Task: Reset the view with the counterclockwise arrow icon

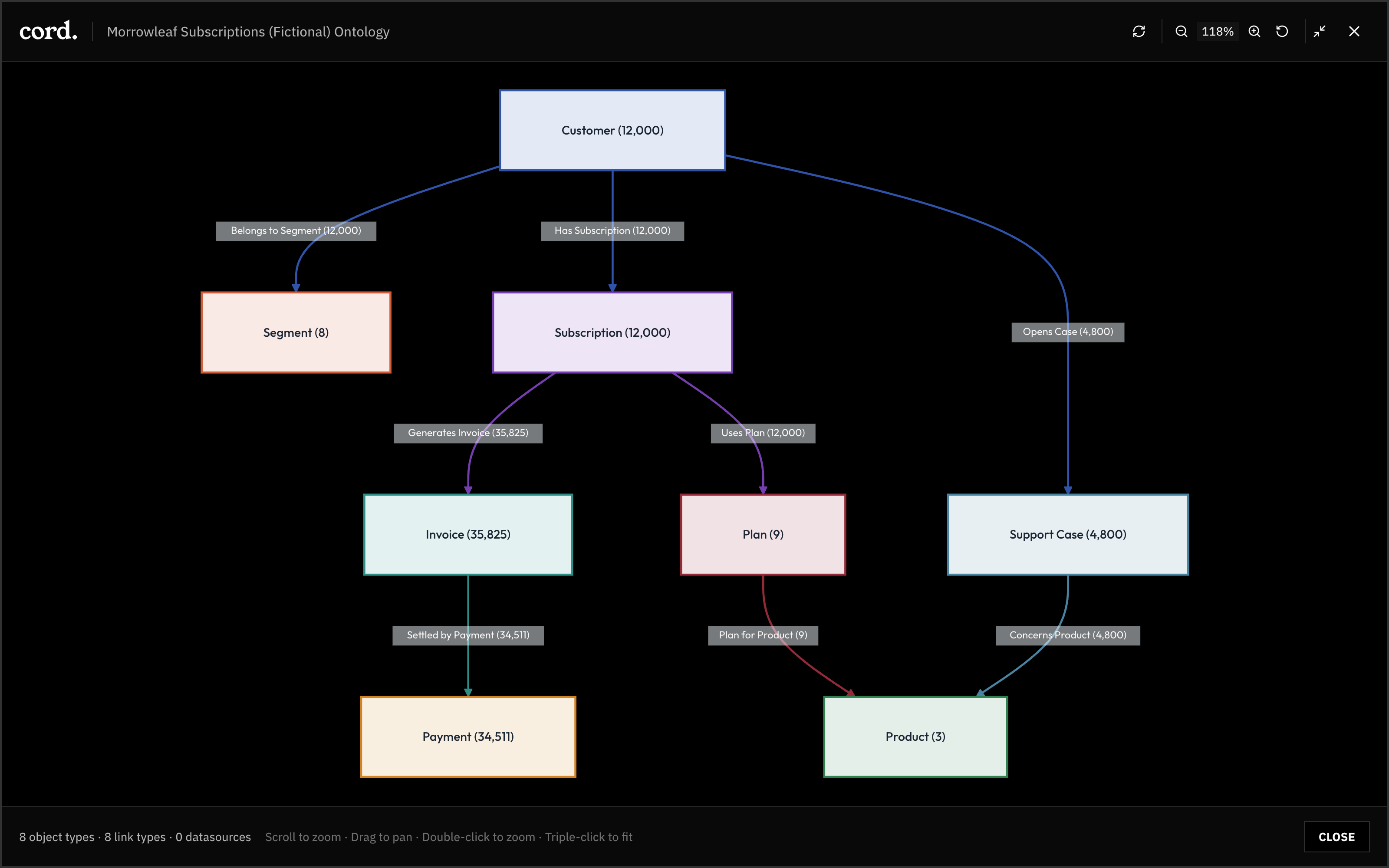Action: [x=1282, y=32]
